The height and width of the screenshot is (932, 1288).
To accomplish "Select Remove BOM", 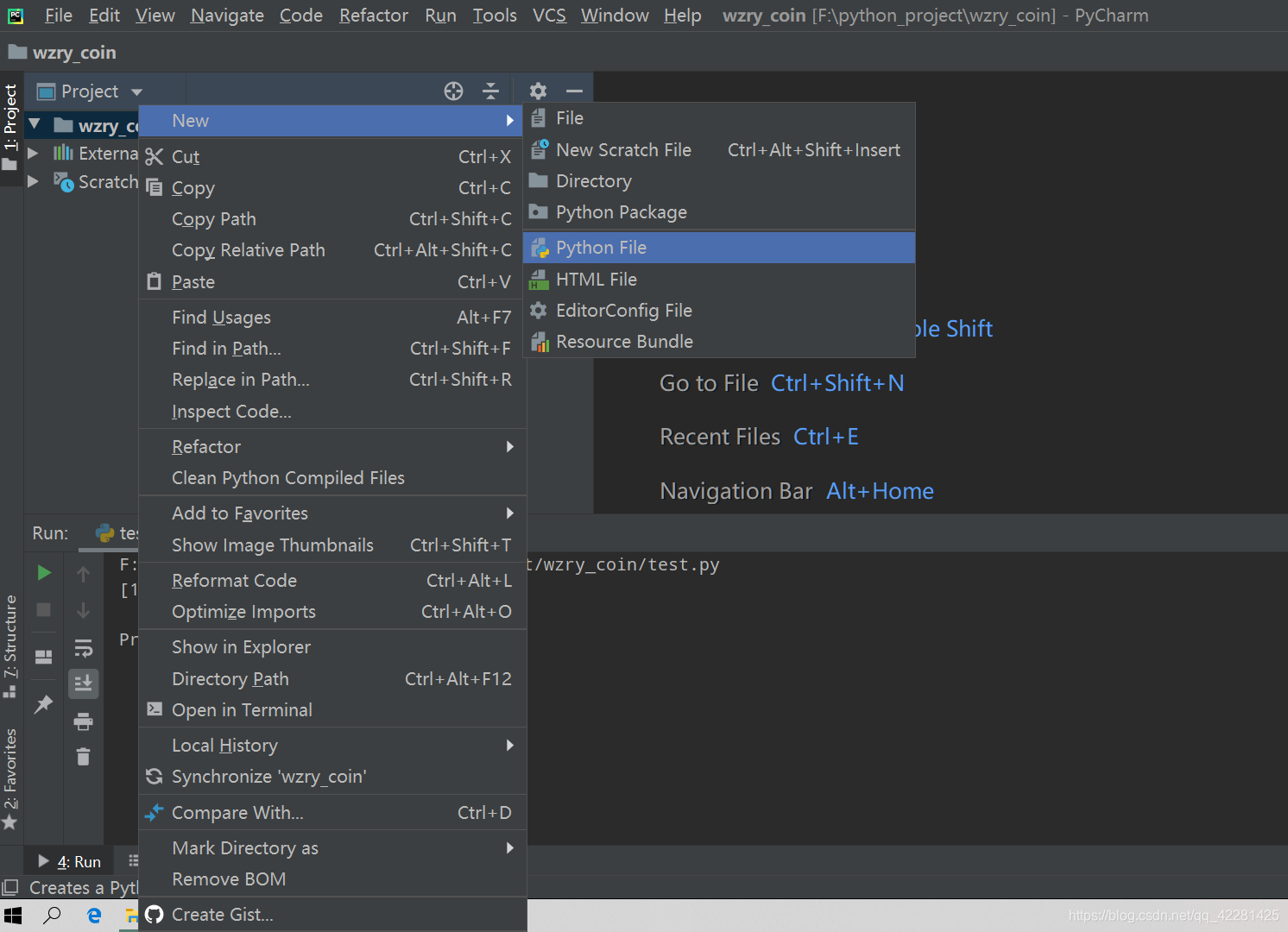I will click(x=332, y=879).
